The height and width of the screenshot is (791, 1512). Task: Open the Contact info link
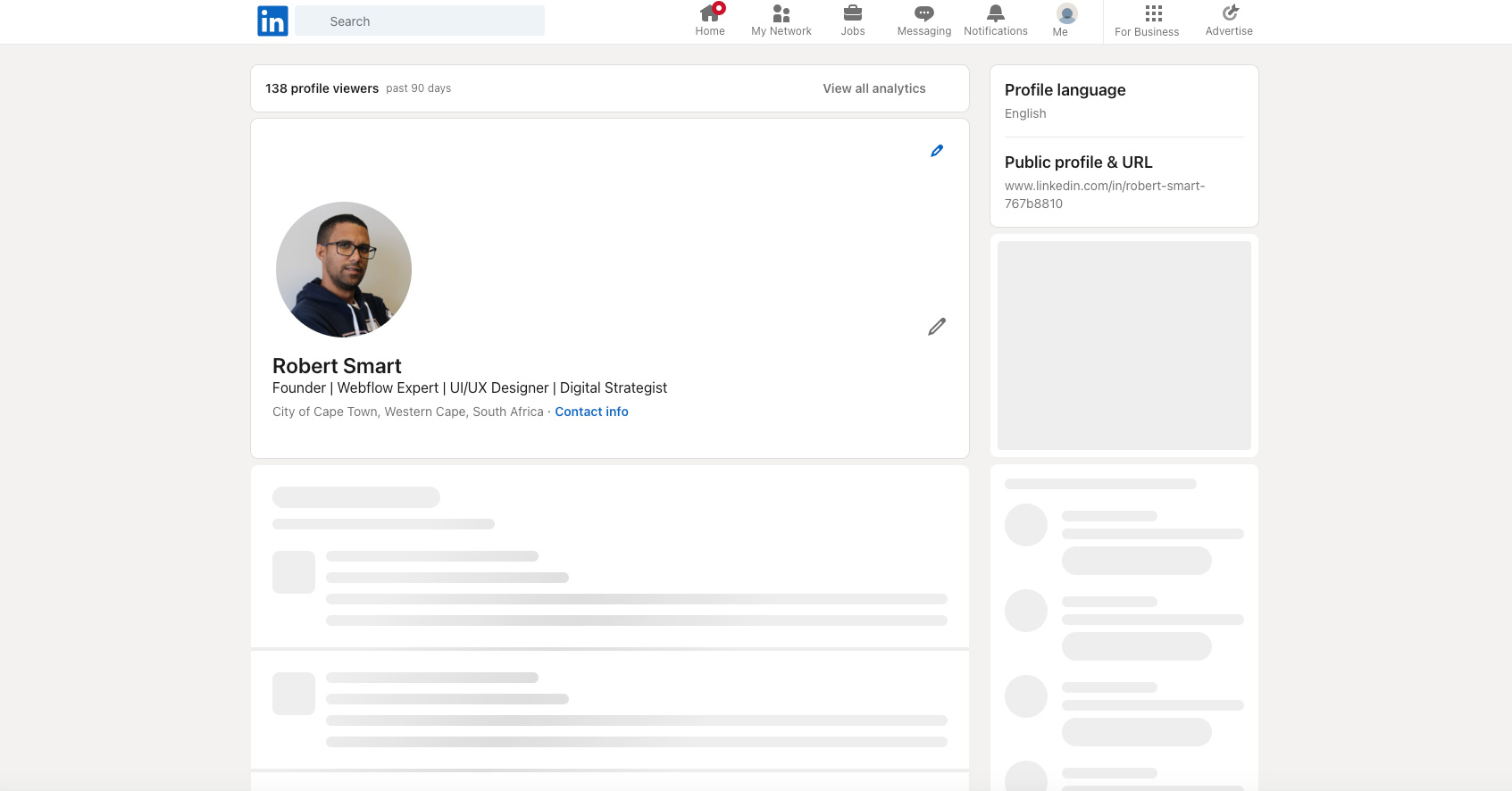591,412
